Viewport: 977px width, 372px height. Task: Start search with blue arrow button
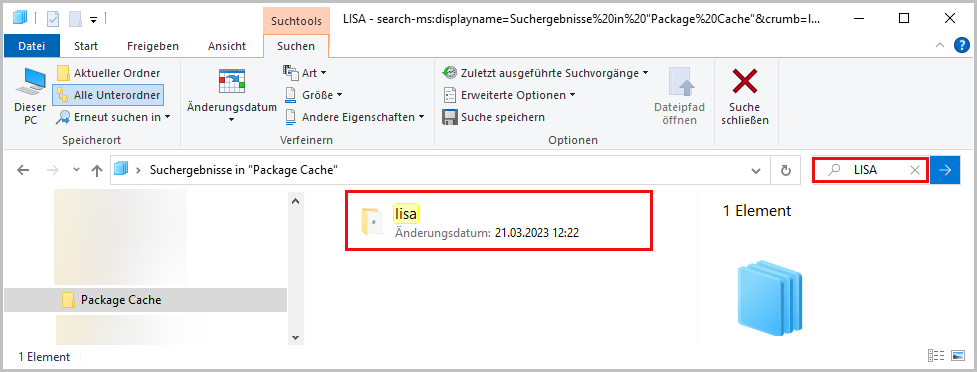(945, 169)
